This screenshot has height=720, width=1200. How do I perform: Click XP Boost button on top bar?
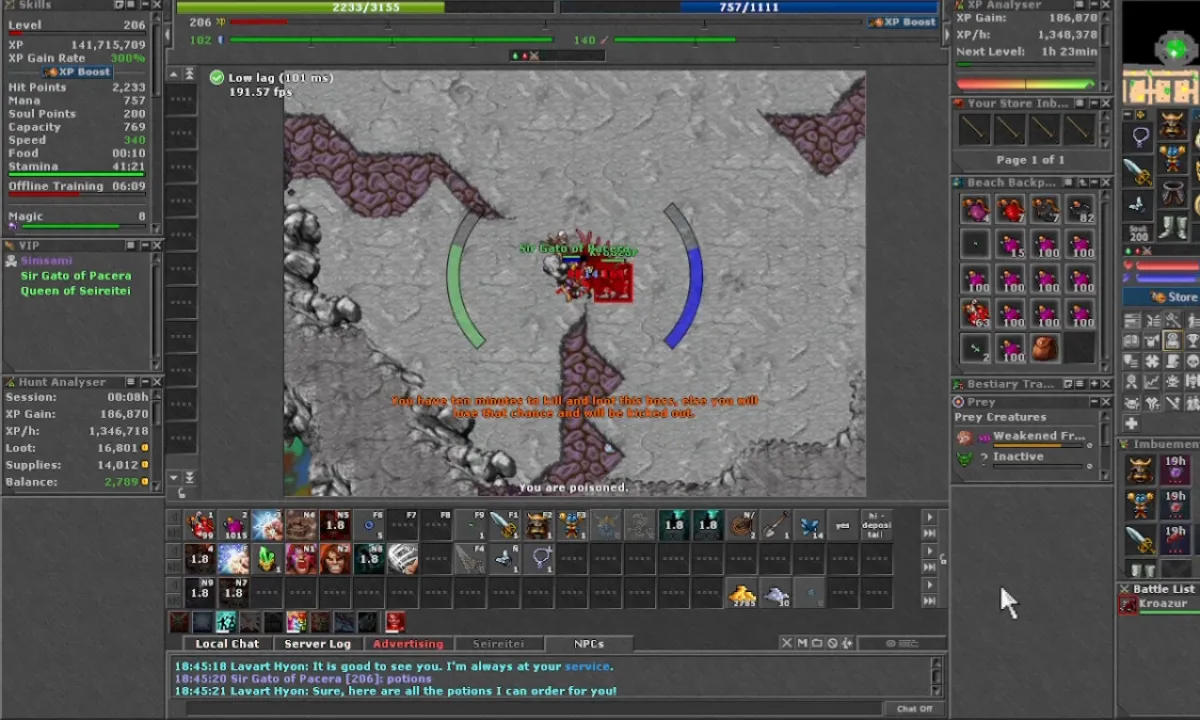(x=902, y=22)
